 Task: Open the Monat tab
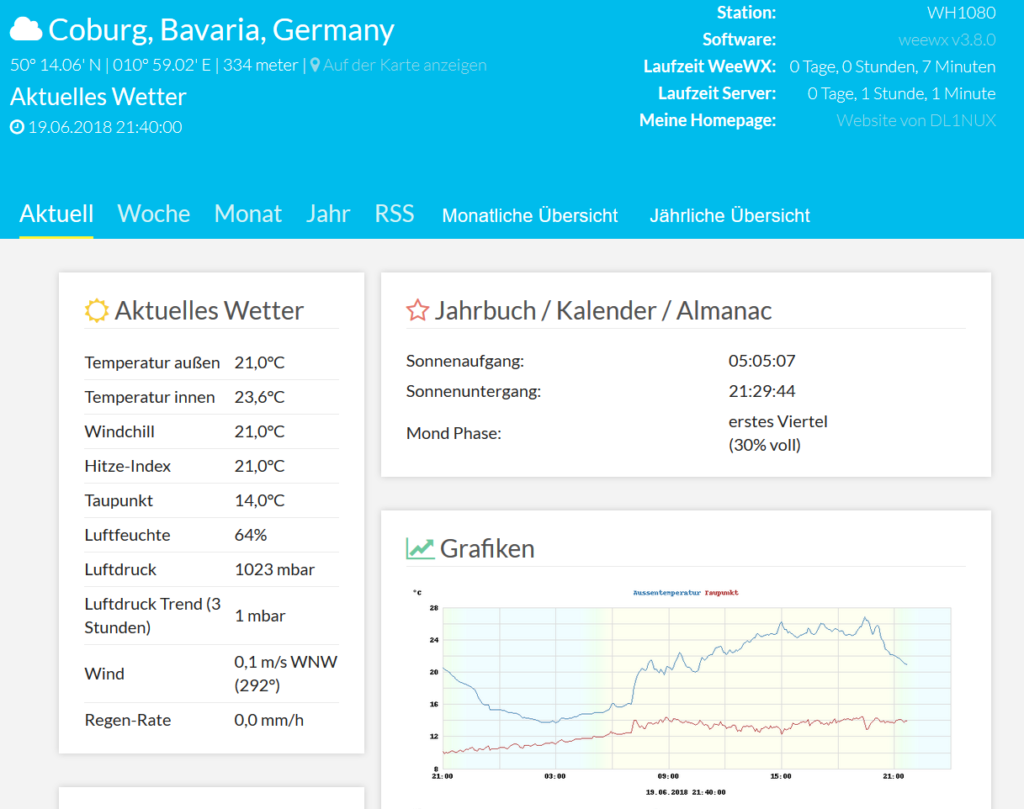(247, 213)
